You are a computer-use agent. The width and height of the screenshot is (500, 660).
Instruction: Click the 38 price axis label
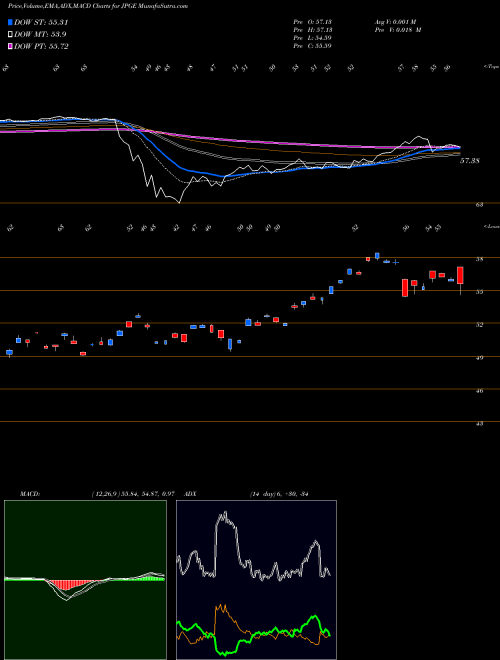tap(479, 259)
